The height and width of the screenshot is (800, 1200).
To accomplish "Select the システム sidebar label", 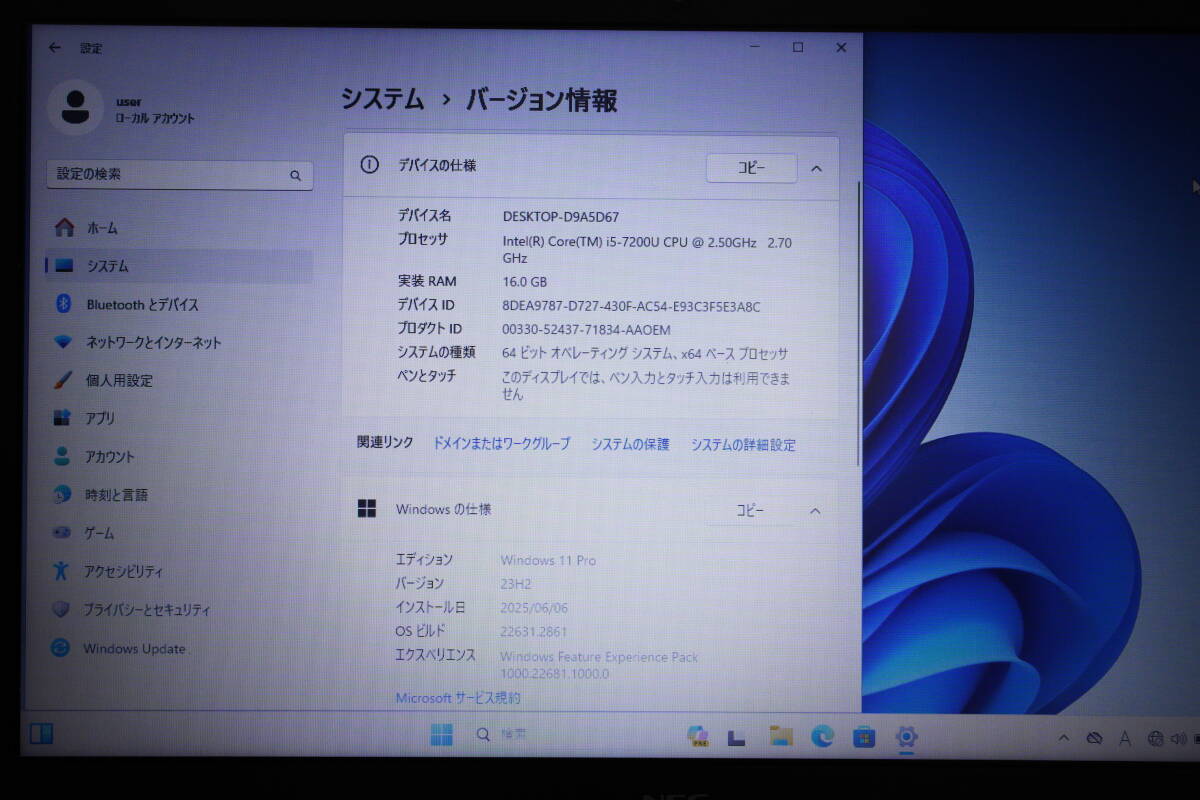I will (107, 266).
